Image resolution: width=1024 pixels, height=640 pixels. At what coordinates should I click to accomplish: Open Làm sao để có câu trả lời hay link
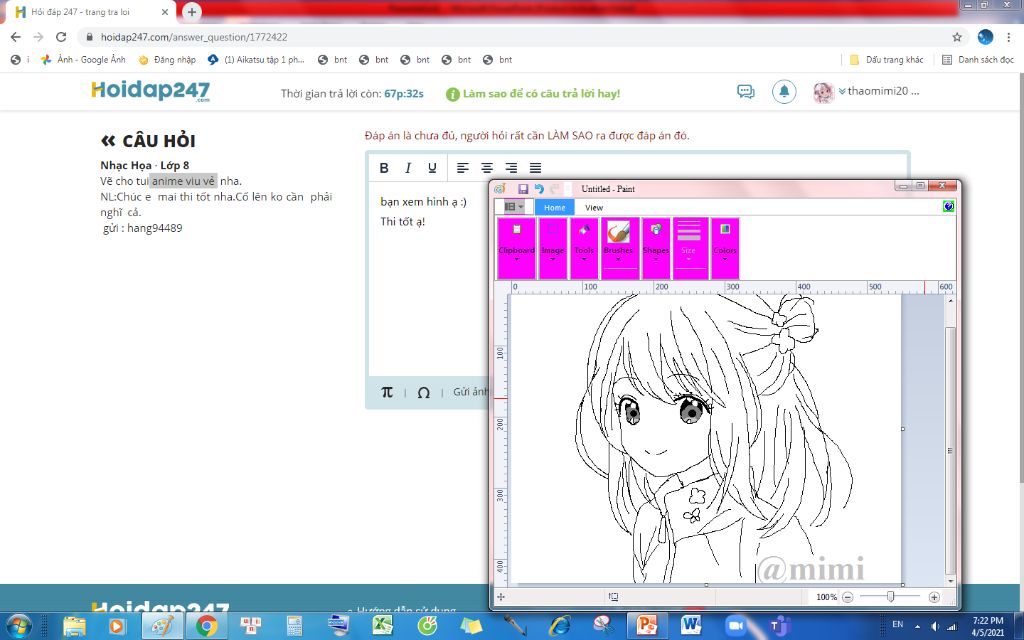pyautogui.click(x=534, y=93)
